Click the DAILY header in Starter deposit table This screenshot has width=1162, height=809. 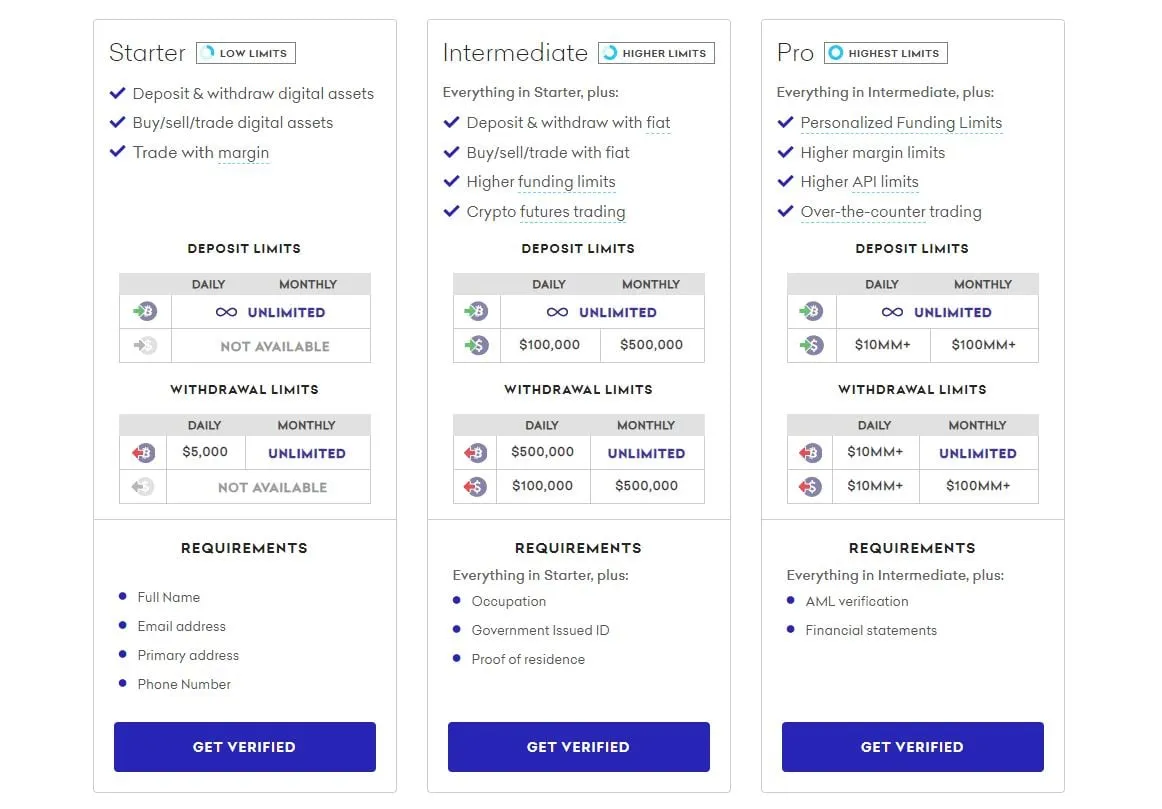208,284
